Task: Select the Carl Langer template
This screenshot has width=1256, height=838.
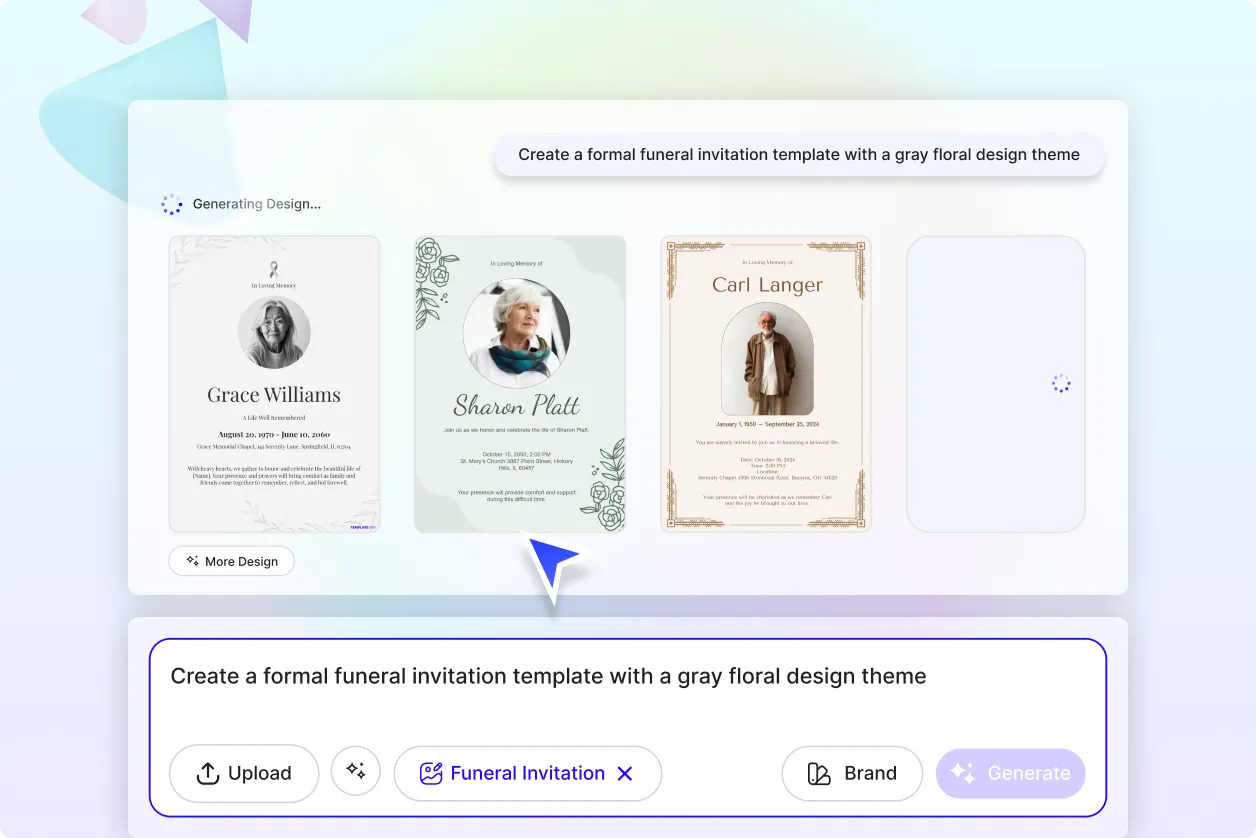Action: [765, 383]
